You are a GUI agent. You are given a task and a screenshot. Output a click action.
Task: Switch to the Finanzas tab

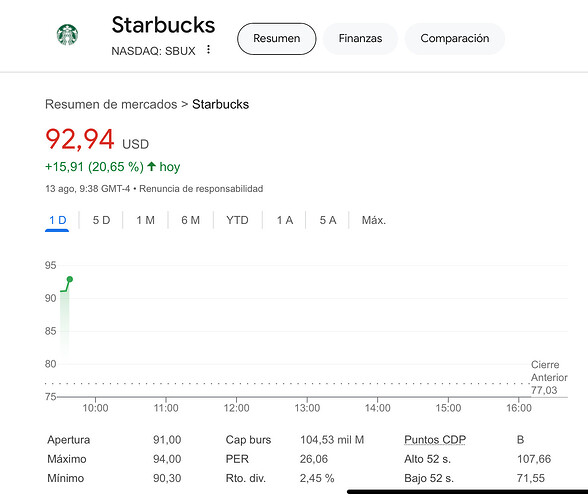(360, 39)
